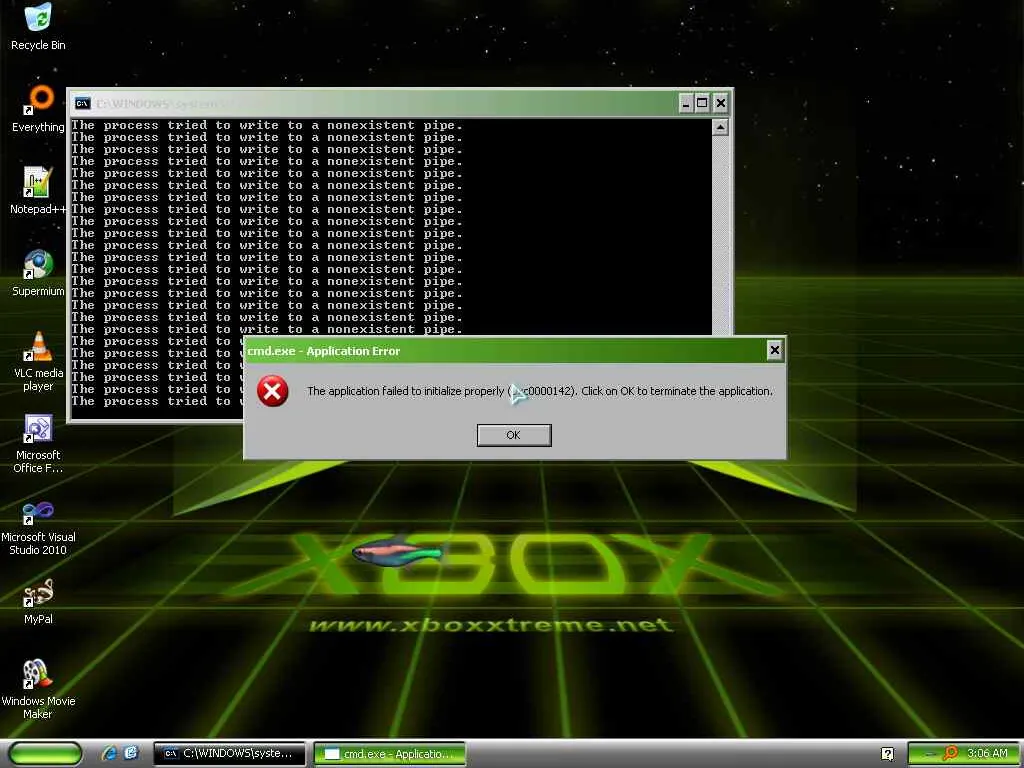Click the orange search icon in system tray
1024x768 pixels.
pos(950,753)
